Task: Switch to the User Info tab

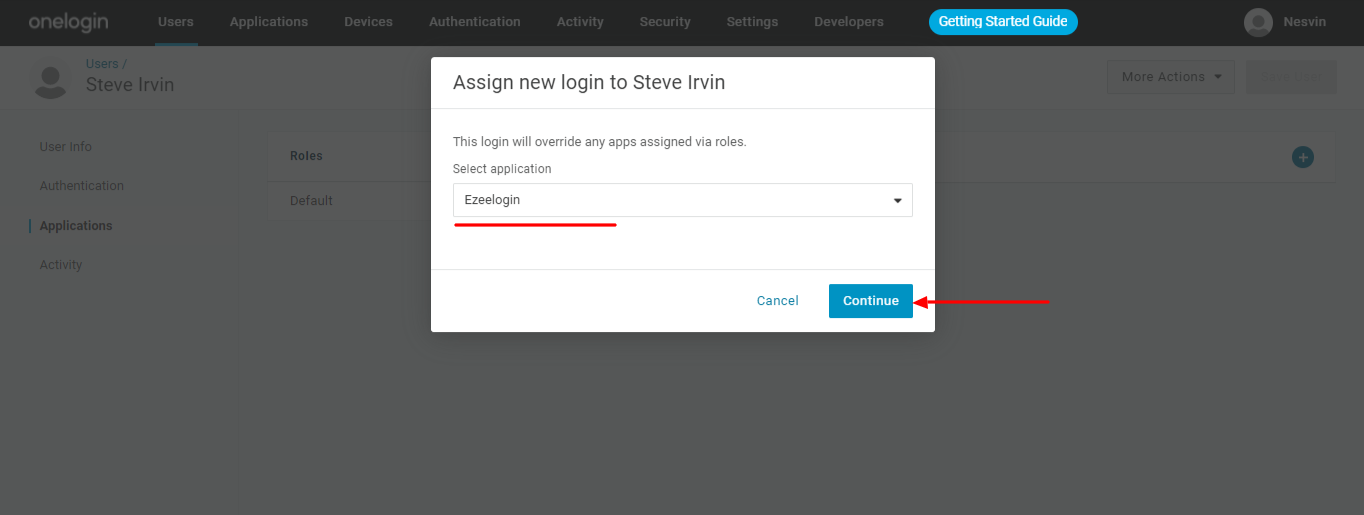Action: (x=66, y=147)
